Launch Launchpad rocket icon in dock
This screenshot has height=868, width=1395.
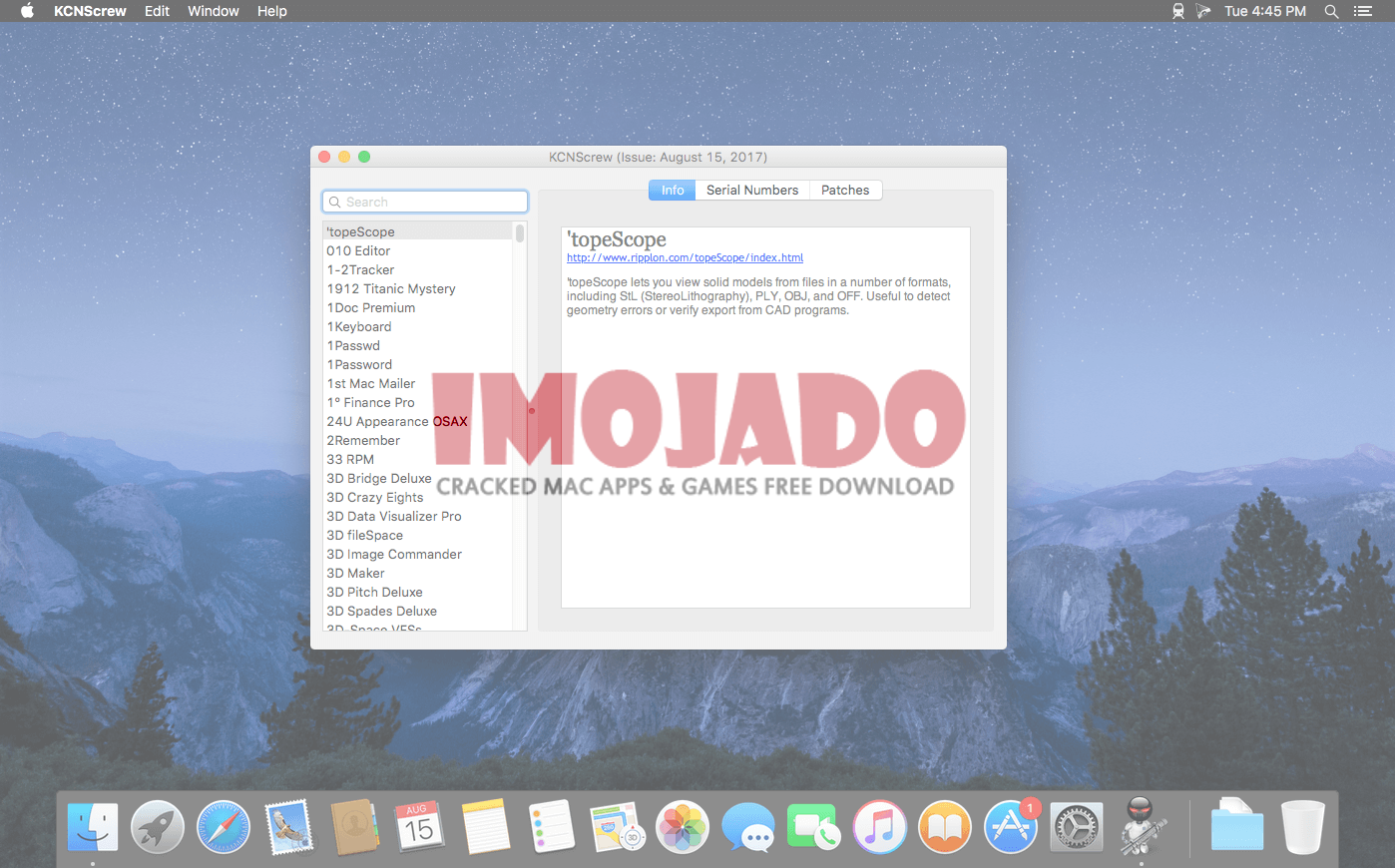[x=158, y=827]
